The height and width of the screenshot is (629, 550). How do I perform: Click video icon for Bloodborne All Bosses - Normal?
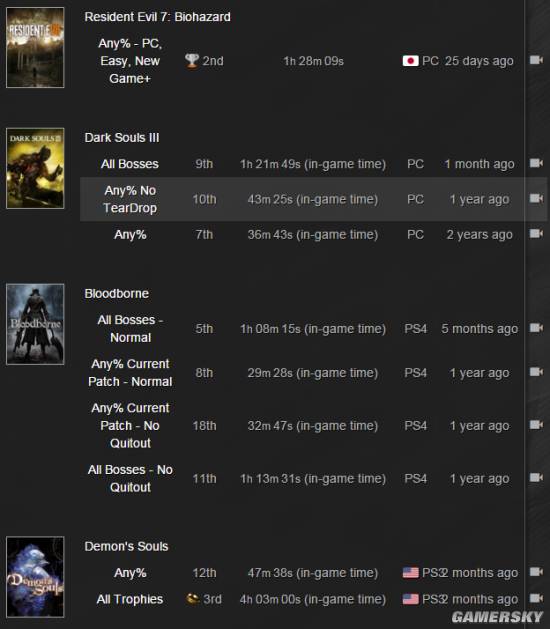(x=536, y=328)
